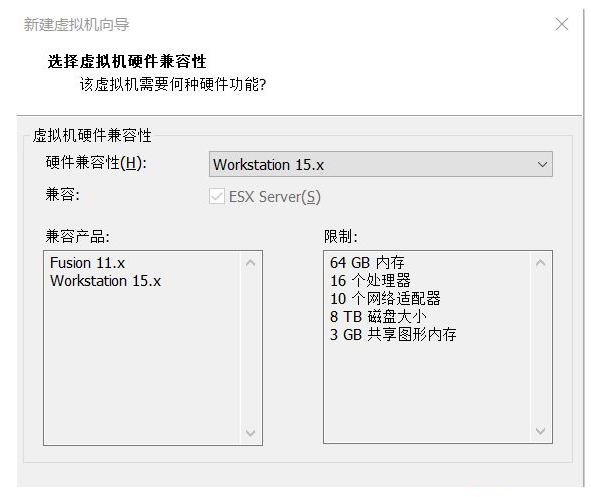
Task: Select the 16 个处理器 limit entry
Action: coord(370,281)
